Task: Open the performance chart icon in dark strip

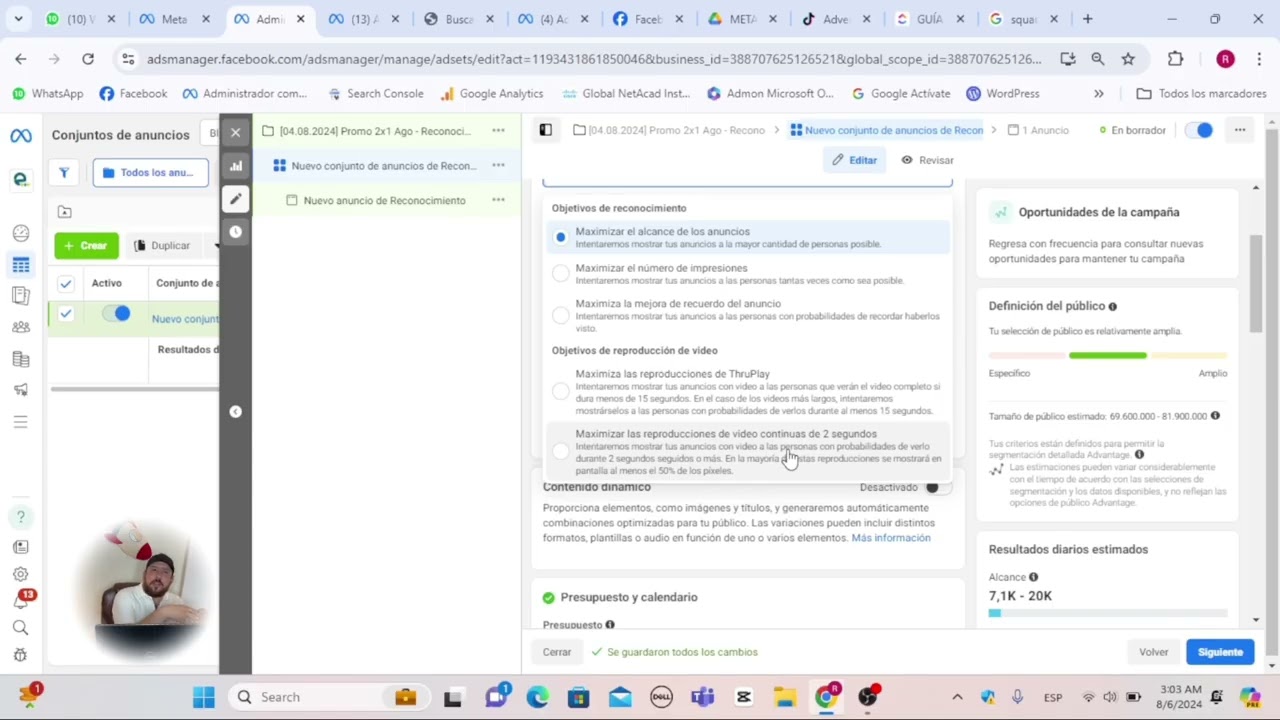Action: 236,166
